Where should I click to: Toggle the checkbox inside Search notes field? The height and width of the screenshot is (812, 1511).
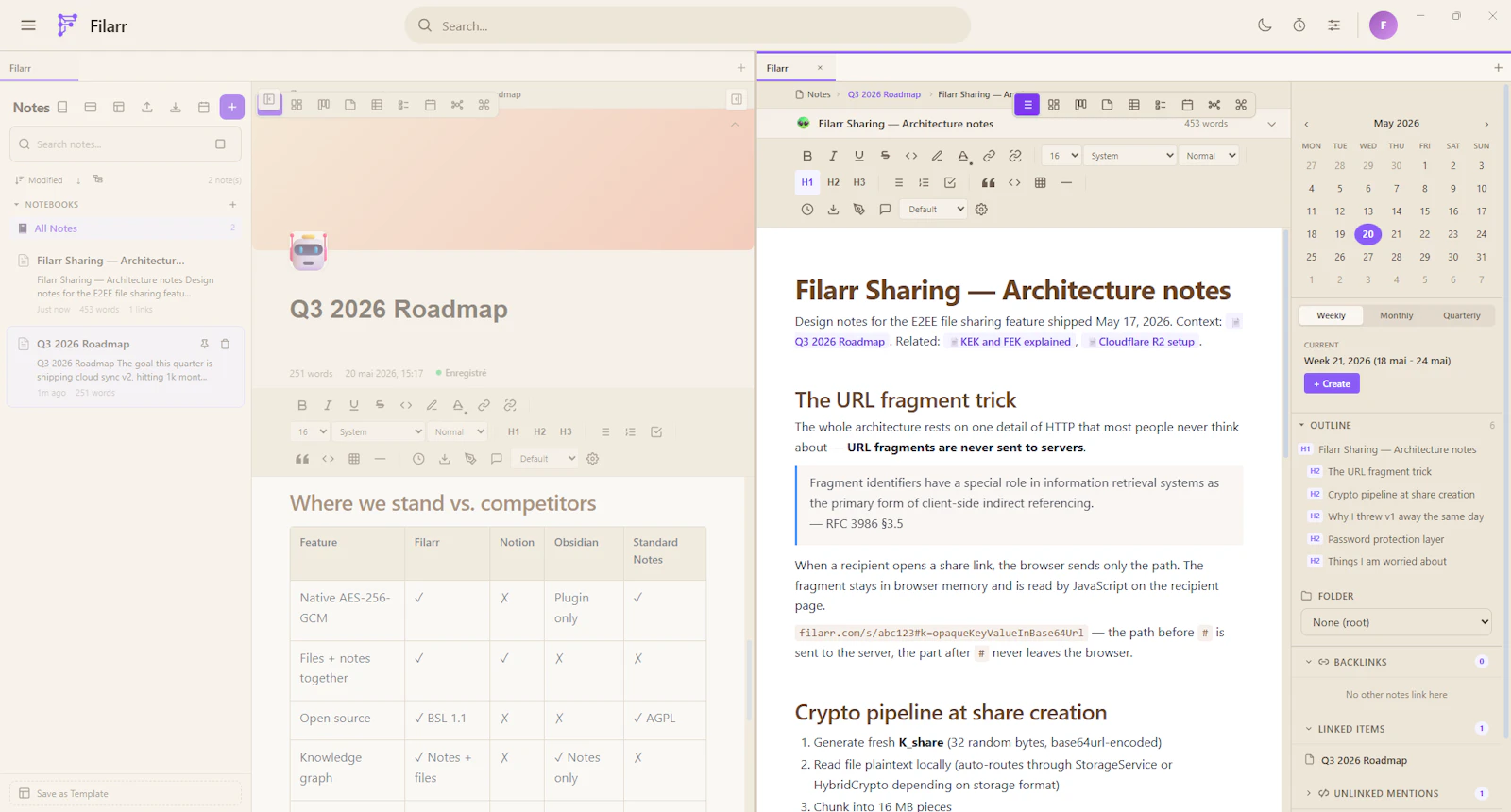220,144
